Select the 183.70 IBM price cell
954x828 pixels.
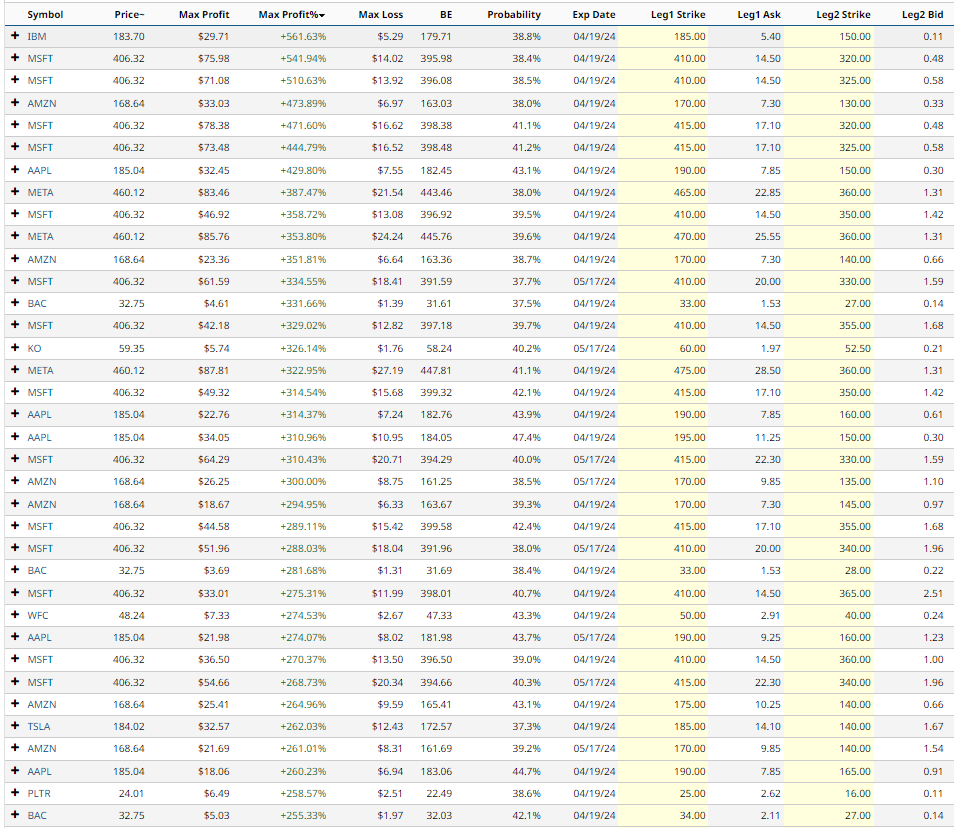click(129, 37)
